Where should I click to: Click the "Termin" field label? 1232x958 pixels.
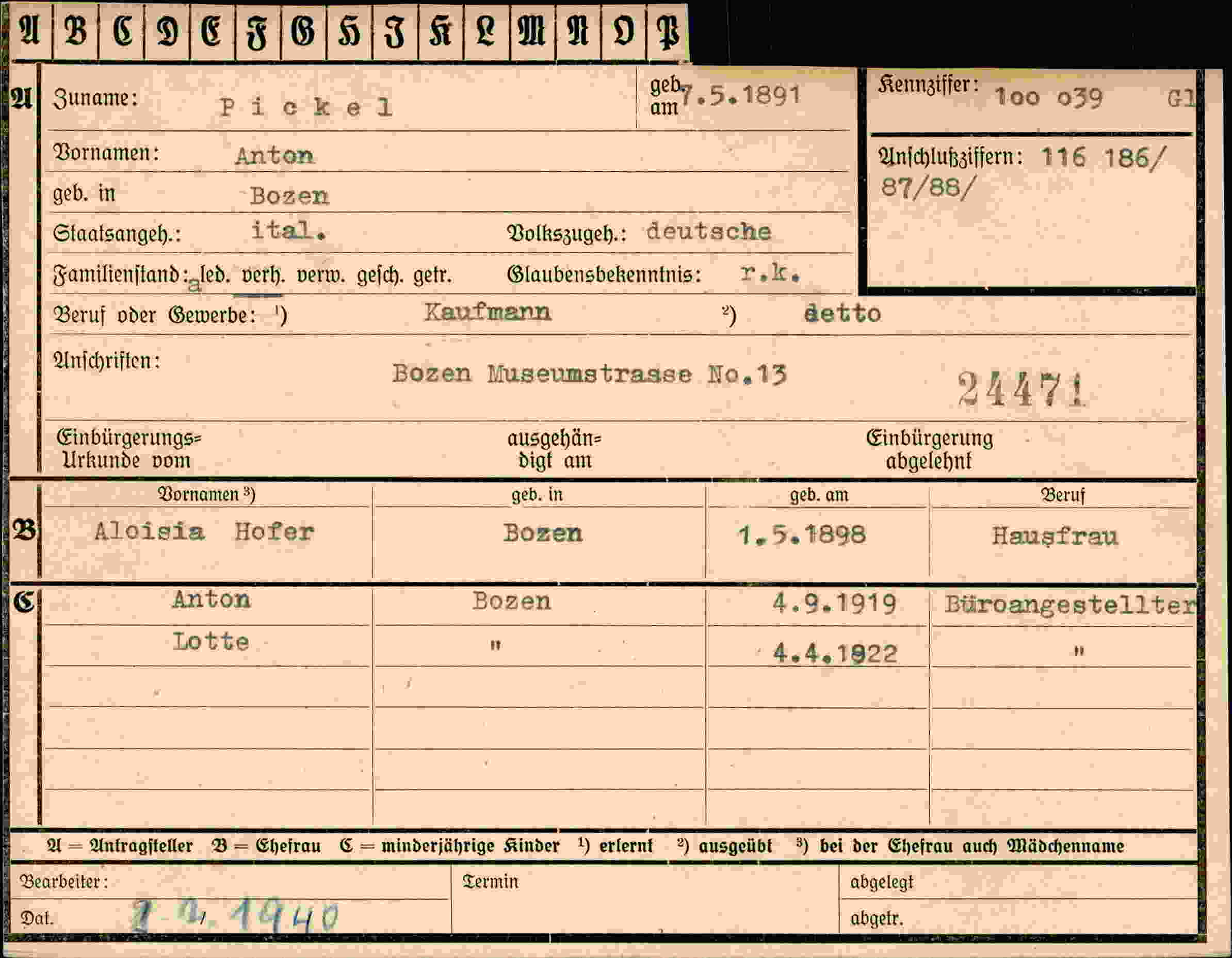pos(490,881)
